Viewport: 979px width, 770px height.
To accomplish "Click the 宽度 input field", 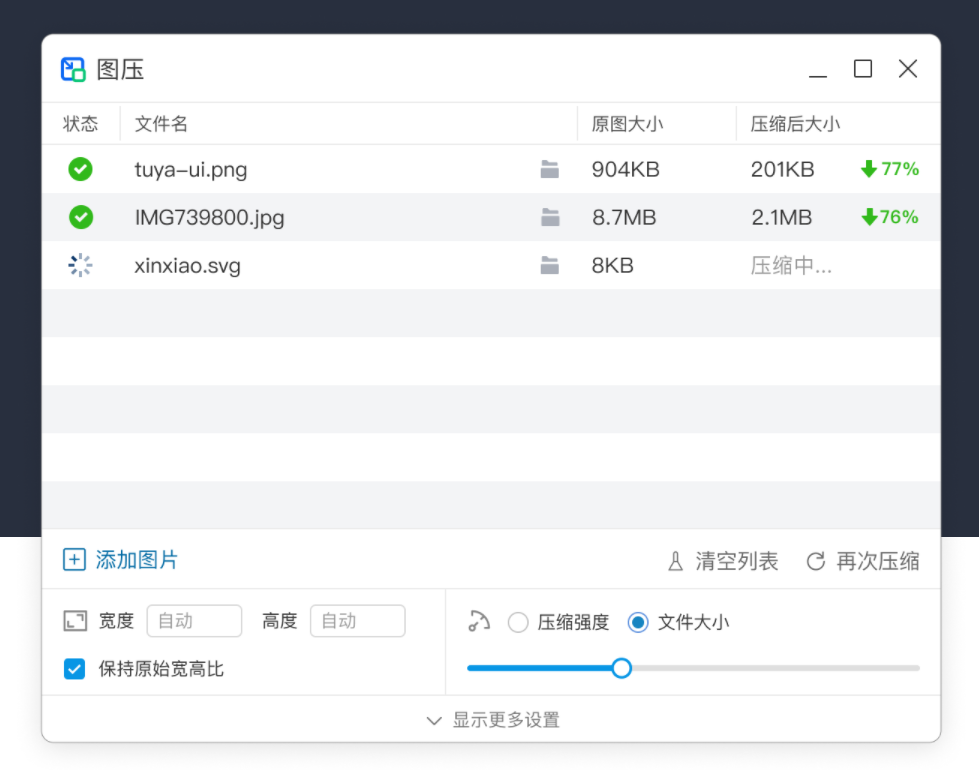I will pyautogui.click(x=194, y=621).
